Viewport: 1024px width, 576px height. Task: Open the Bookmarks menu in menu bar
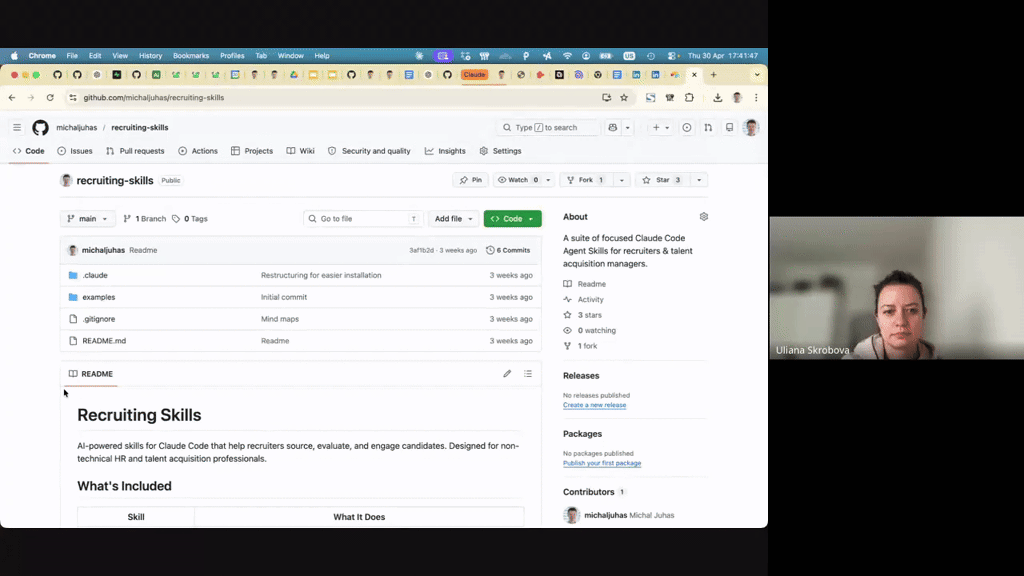[x=191, y=56]
